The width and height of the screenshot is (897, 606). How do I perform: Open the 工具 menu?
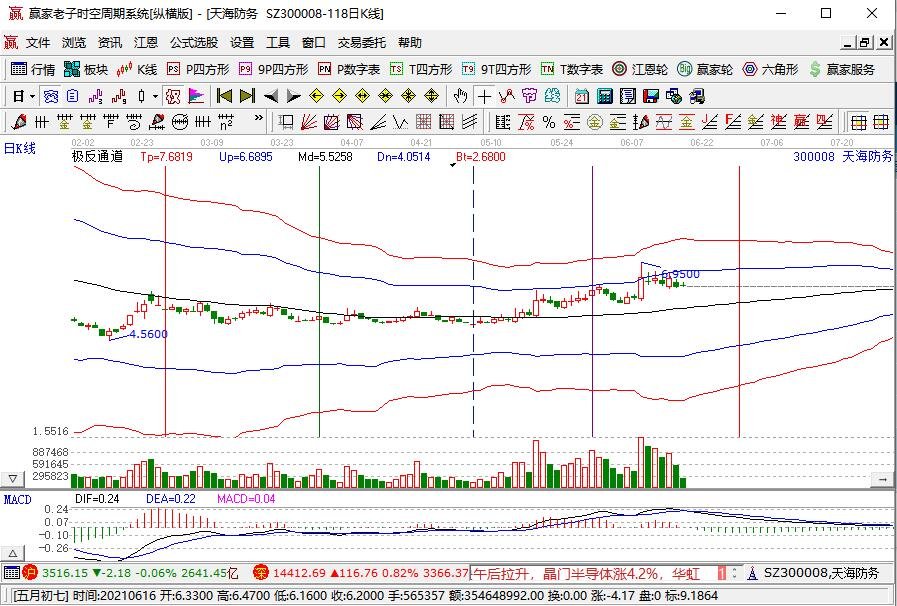click(278, 43)
